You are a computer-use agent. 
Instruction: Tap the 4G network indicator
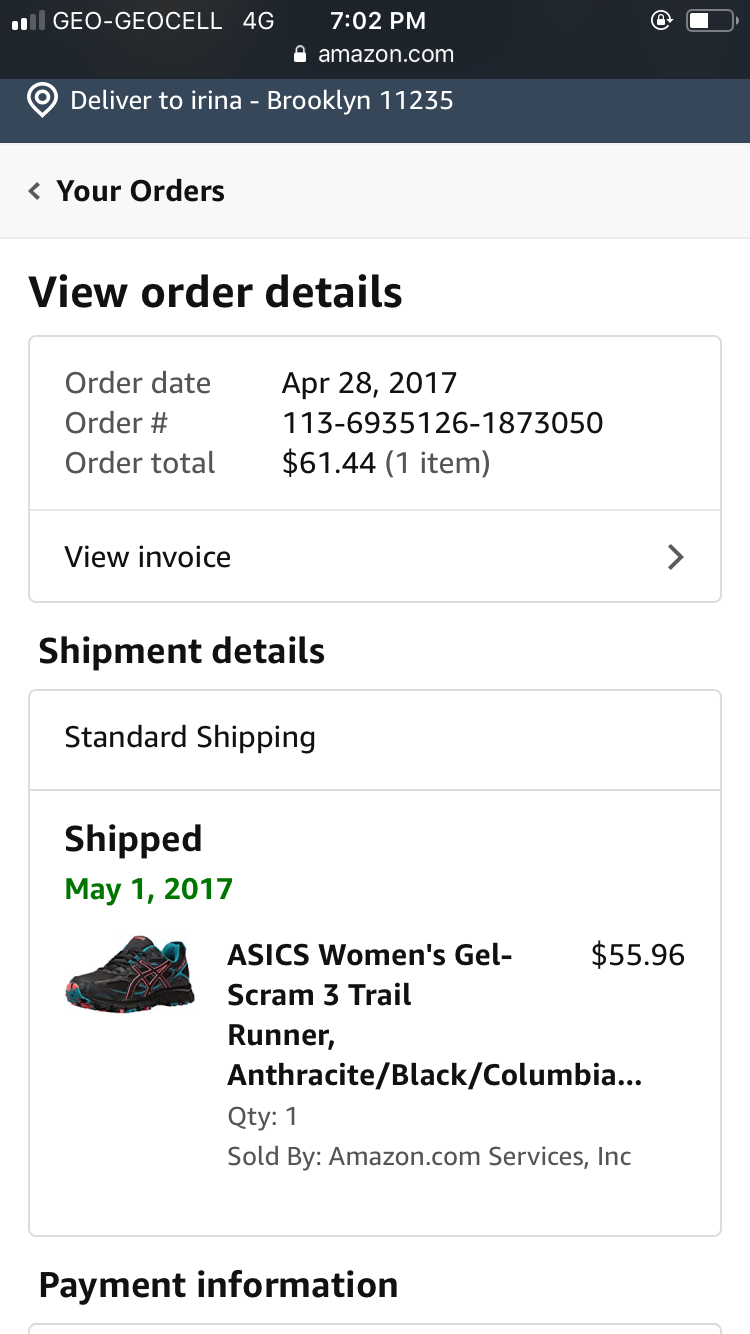(x=258, y=21)
